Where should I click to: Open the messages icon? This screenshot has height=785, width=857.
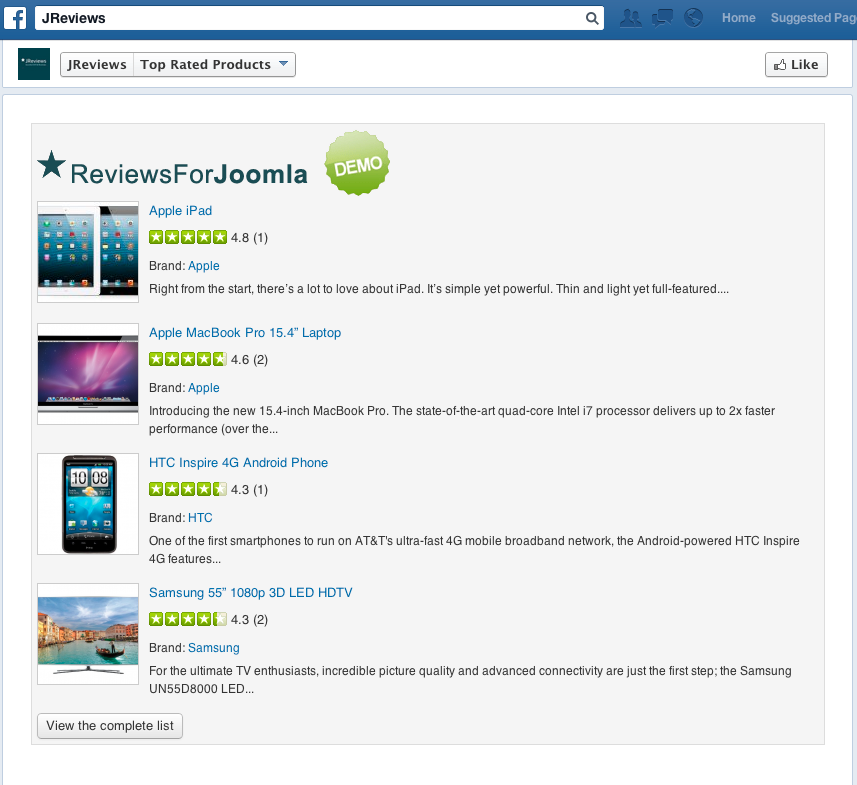pos(662,18)
